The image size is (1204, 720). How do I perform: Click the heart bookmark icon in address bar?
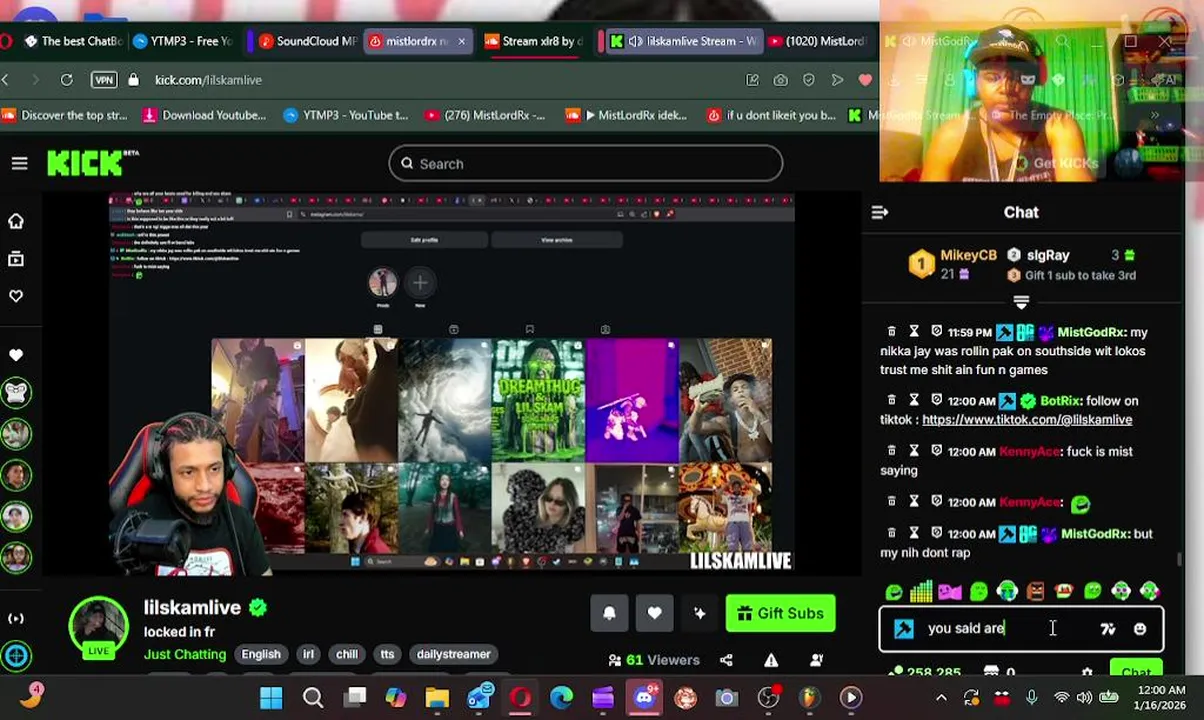click(865, 80)
